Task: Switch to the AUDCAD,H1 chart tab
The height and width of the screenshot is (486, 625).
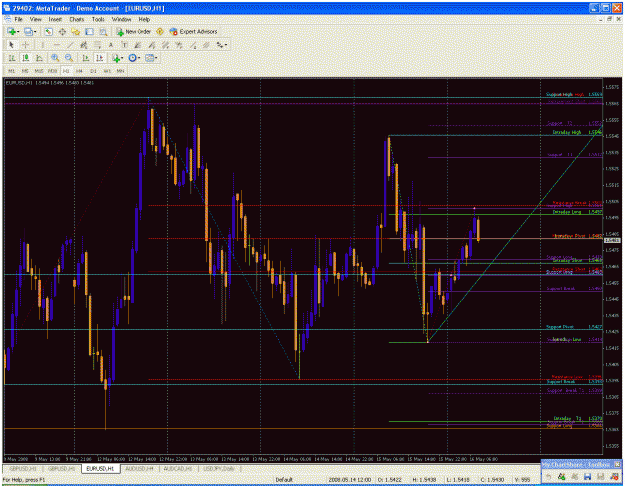Action: coord(178,469)
